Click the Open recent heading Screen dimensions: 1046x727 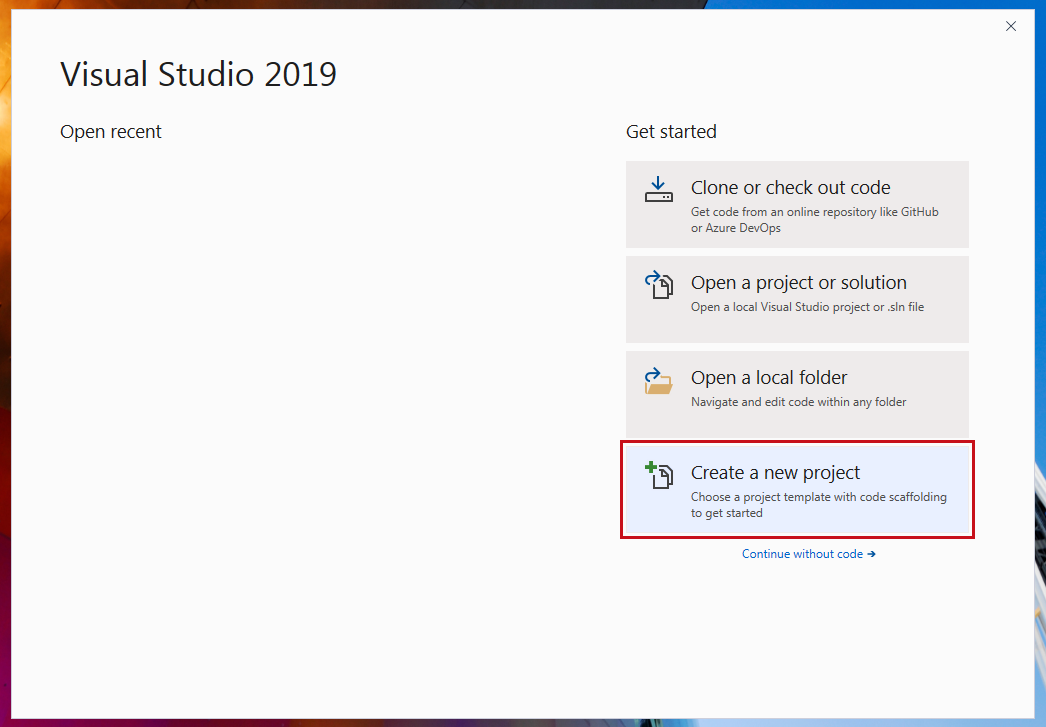[x=111, y=131]
